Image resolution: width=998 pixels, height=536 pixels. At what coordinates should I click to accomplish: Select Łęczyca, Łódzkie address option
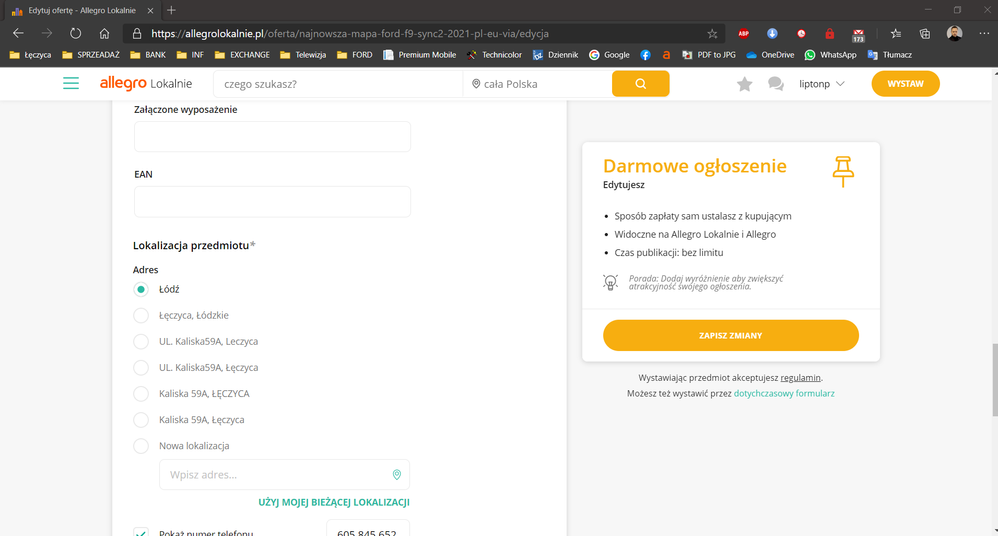pos(141,315)
